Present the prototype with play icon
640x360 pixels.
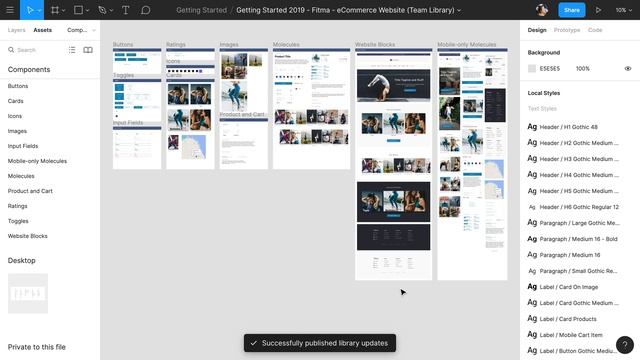(x=598, y=10)
